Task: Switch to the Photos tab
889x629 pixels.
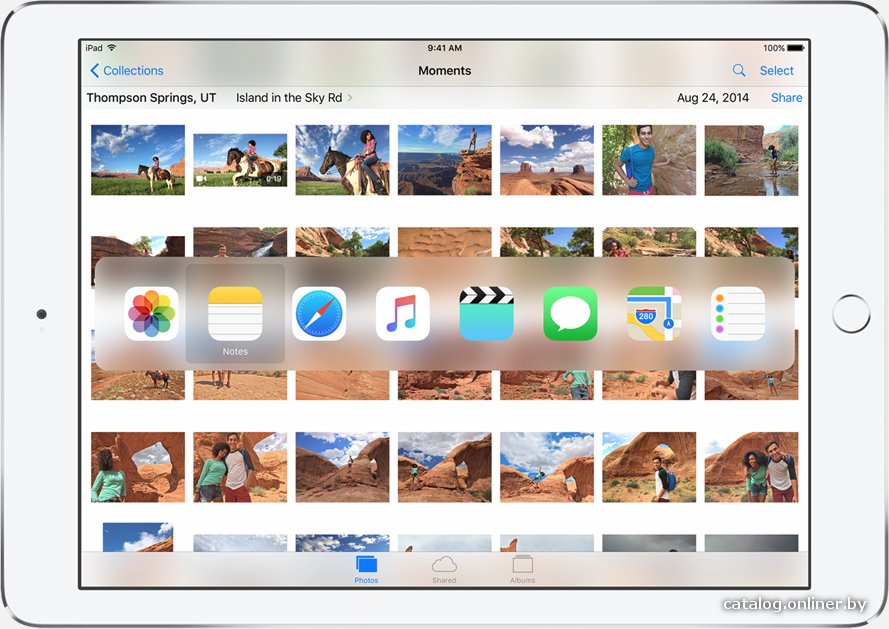Action: click(x=366, y=569)
